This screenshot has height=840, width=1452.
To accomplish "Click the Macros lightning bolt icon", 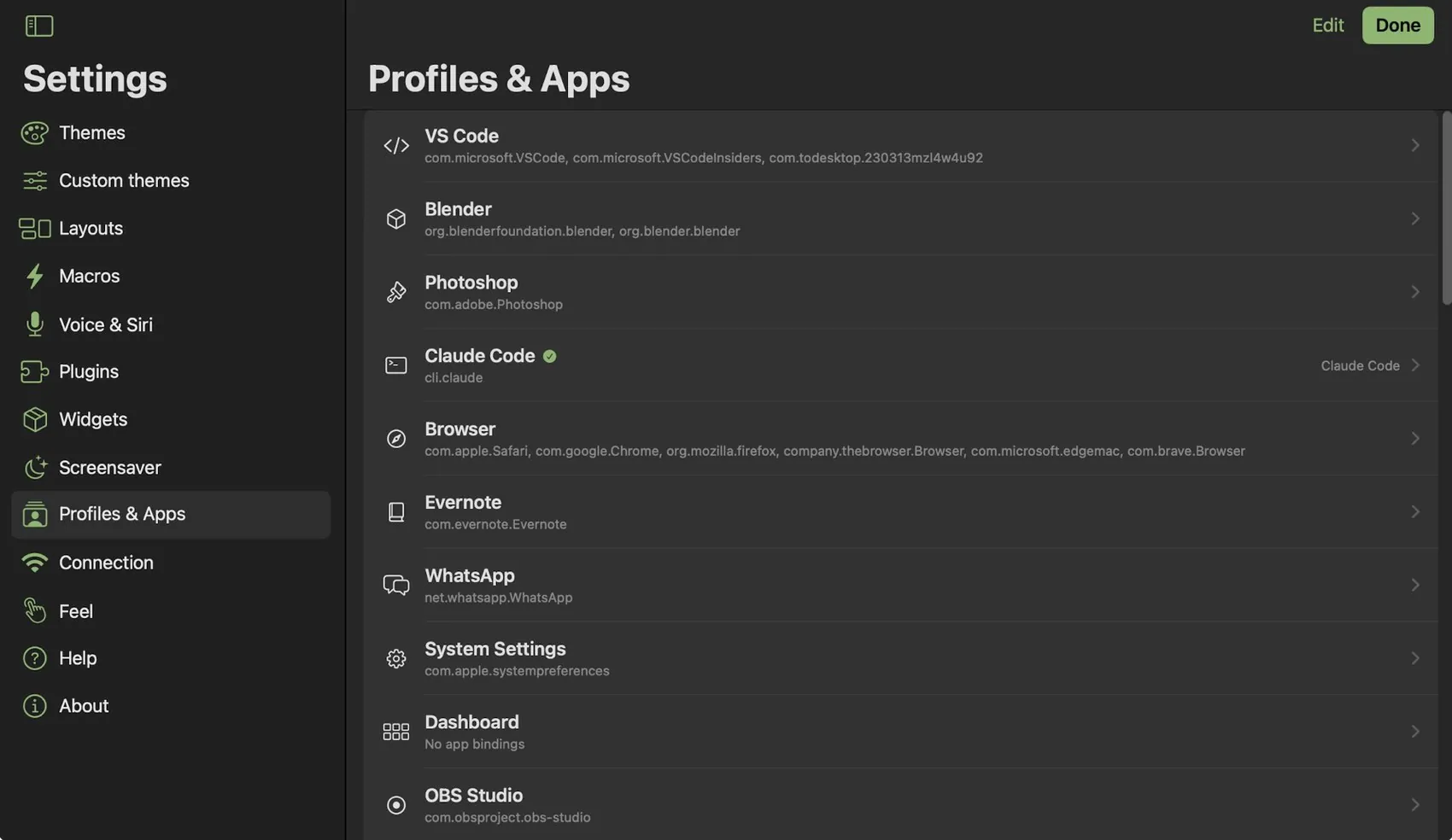I will 34,277.
